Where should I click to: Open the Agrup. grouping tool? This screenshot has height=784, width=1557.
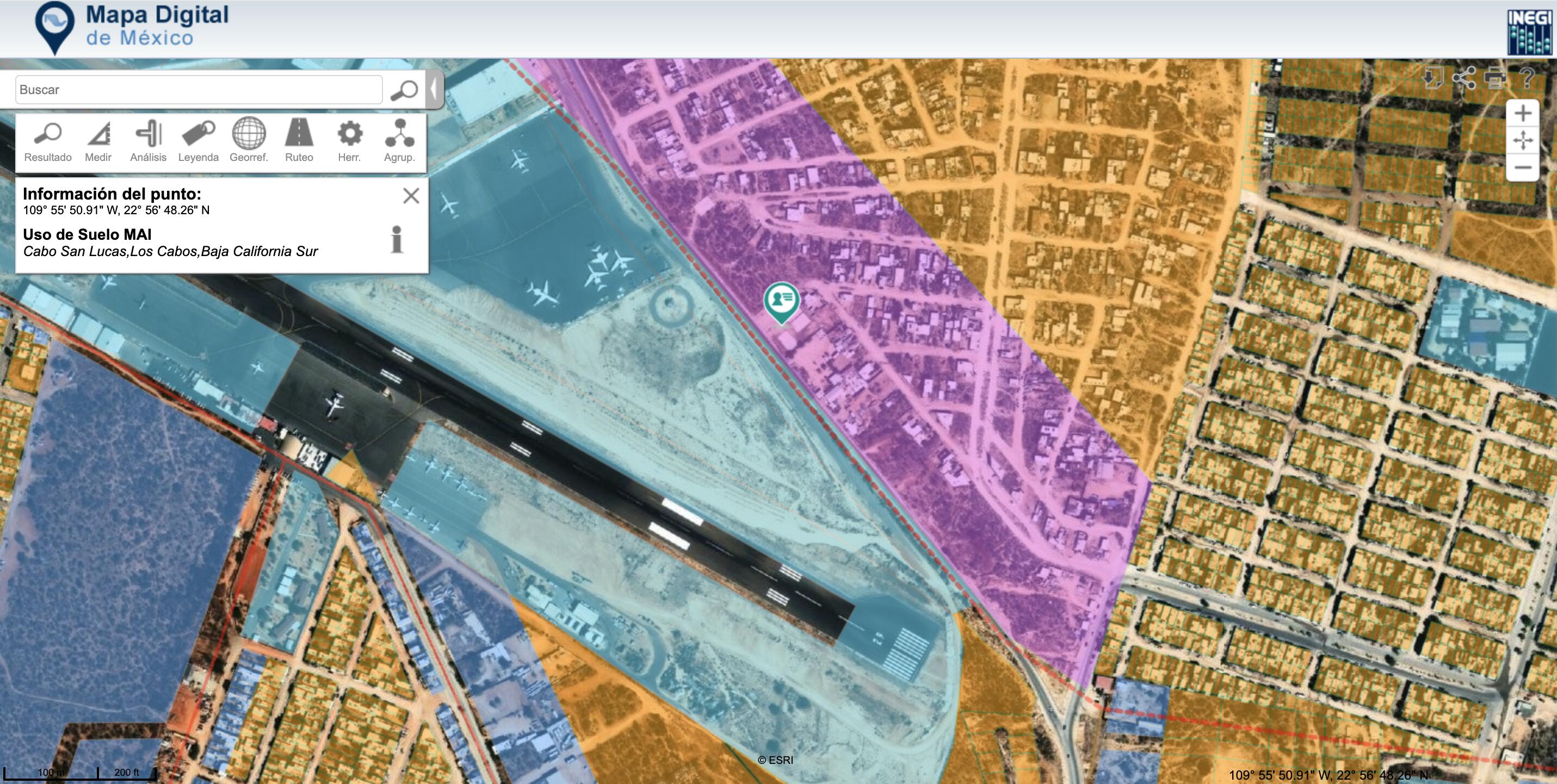tap(399, 141)
